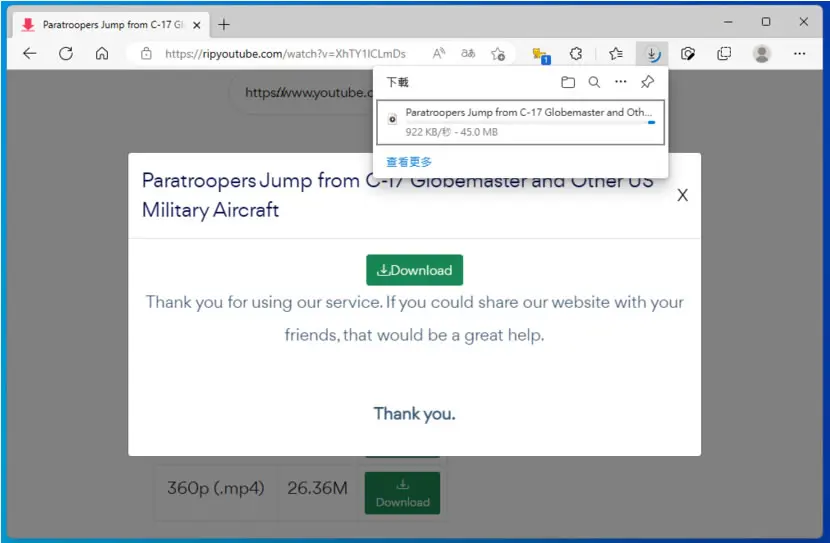Refresh the current page
The image size is (830, 543).
tap(66, 53)
